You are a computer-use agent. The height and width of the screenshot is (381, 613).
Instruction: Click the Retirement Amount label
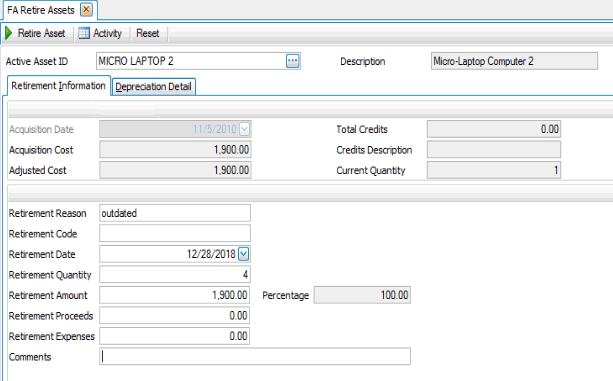click(48, 295)
